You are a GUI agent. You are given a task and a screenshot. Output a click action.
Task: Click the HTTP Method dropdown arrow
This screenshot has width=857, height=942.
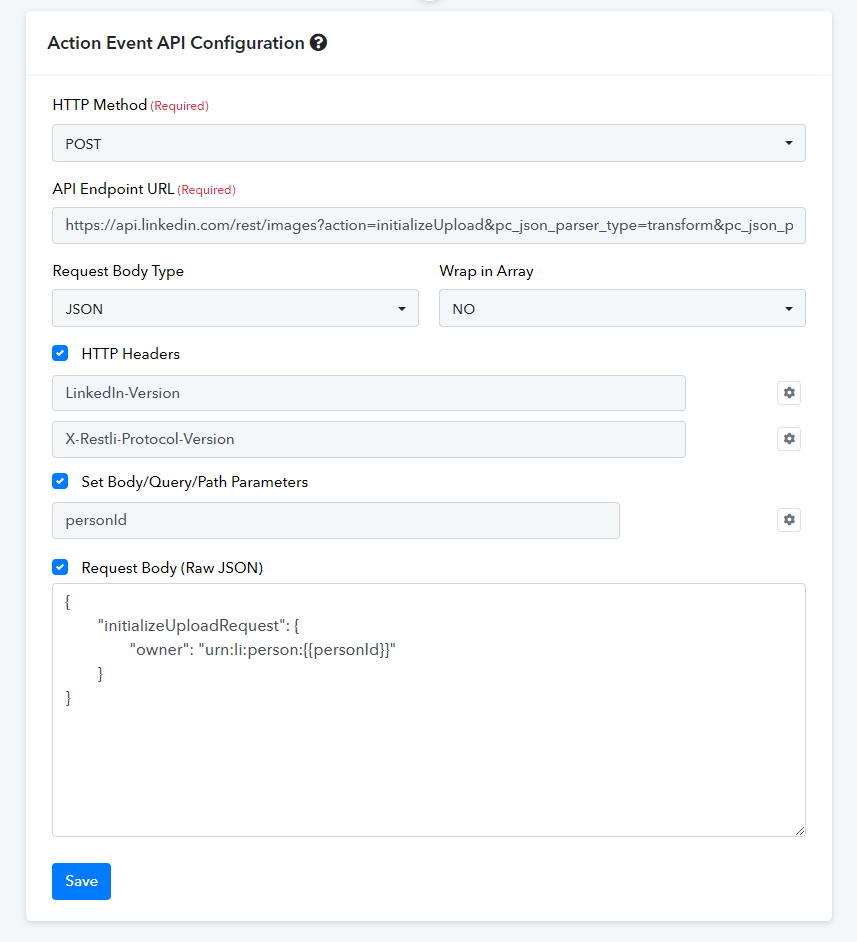pyautogui.click(x=789, y=143)
